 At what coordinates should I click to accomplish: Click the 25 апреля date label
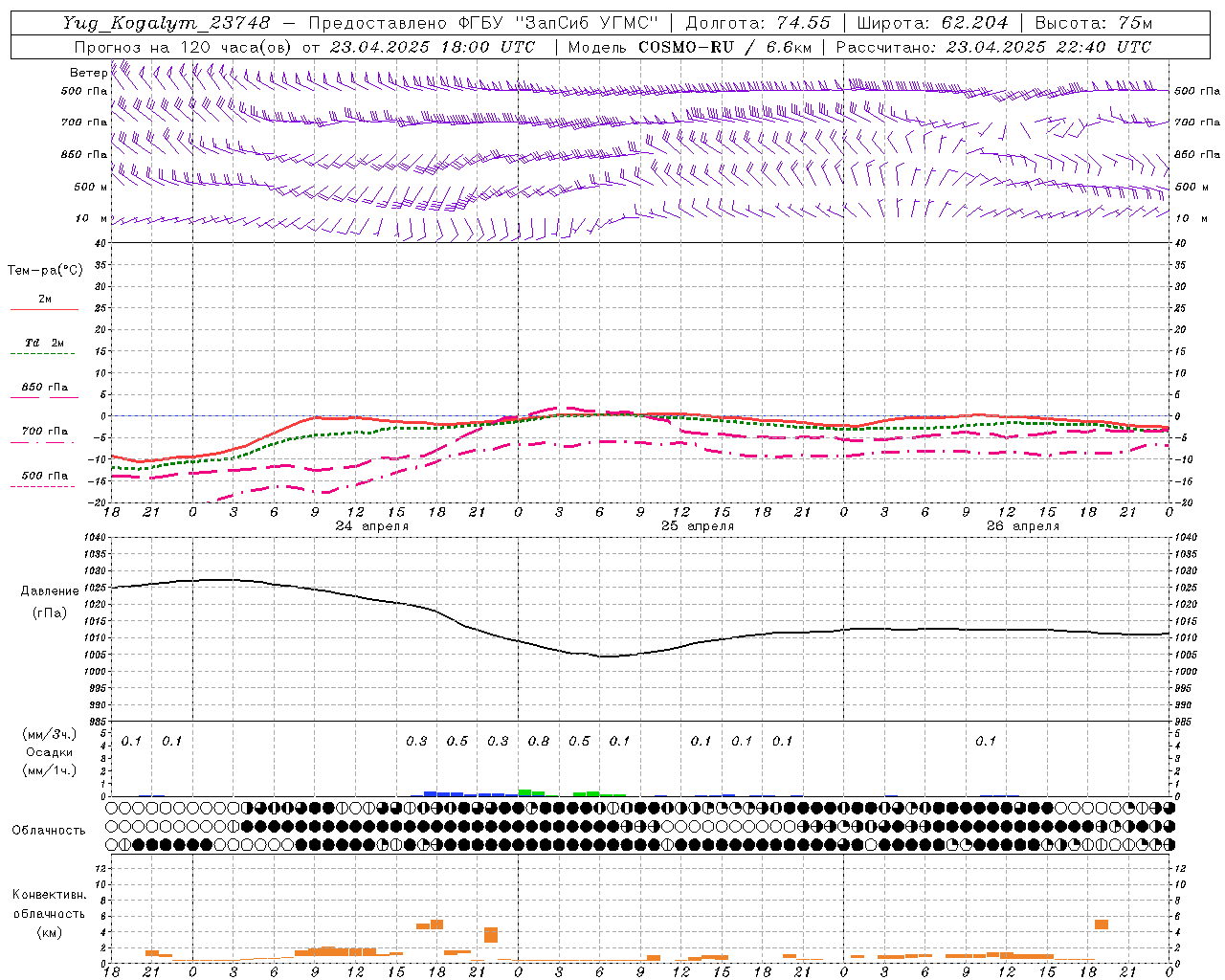[x=698, y=526]
